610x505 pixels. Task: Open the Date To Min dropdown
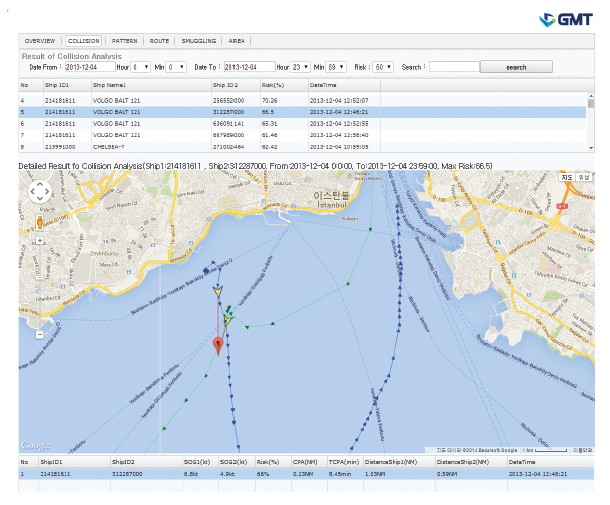pos(337,67)
